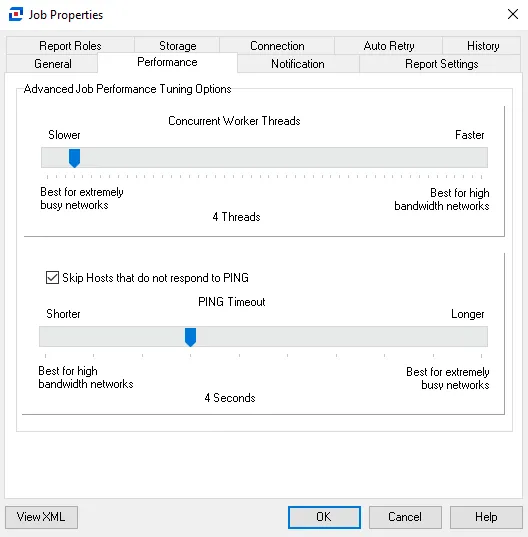Switch to the Report Roles tab
The width and height of the screenshot is (528, 537).
[70, 46]
